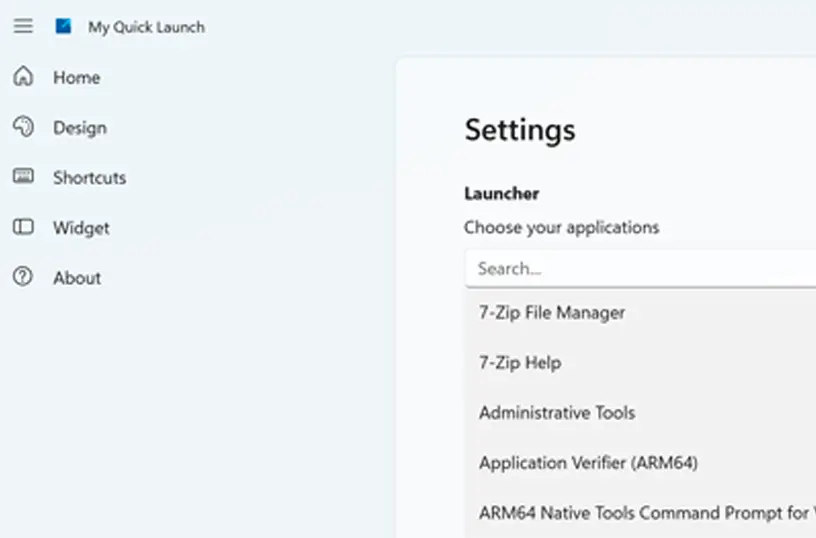Click the Choose your applications label
Screen dimensions: 816x538
[x=562, y=227]
